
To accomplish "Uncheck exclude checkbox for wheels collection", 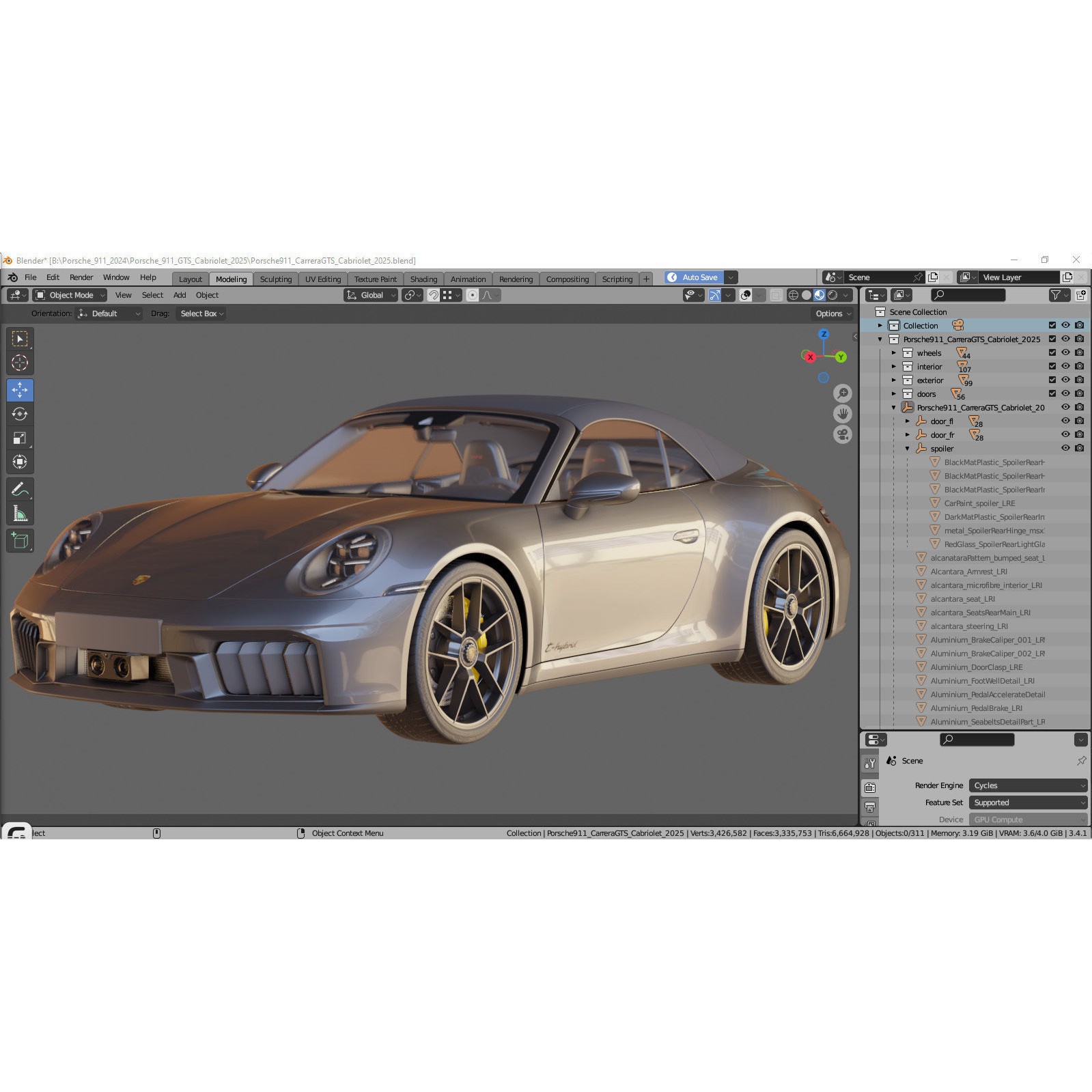I will click(x=1052, y=353).
